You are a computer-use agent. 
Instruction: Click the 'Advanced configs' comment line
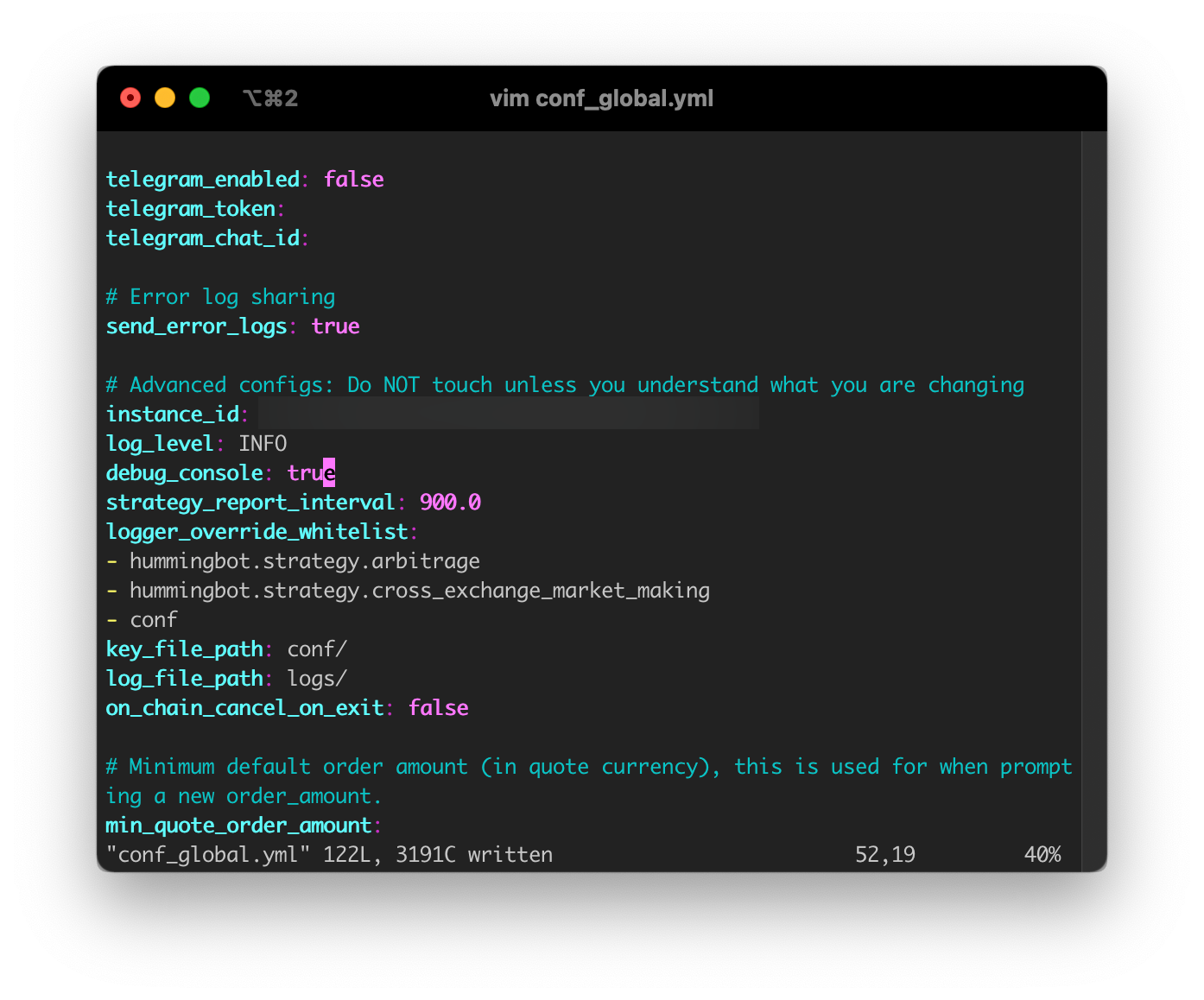(x=566, y=385)
